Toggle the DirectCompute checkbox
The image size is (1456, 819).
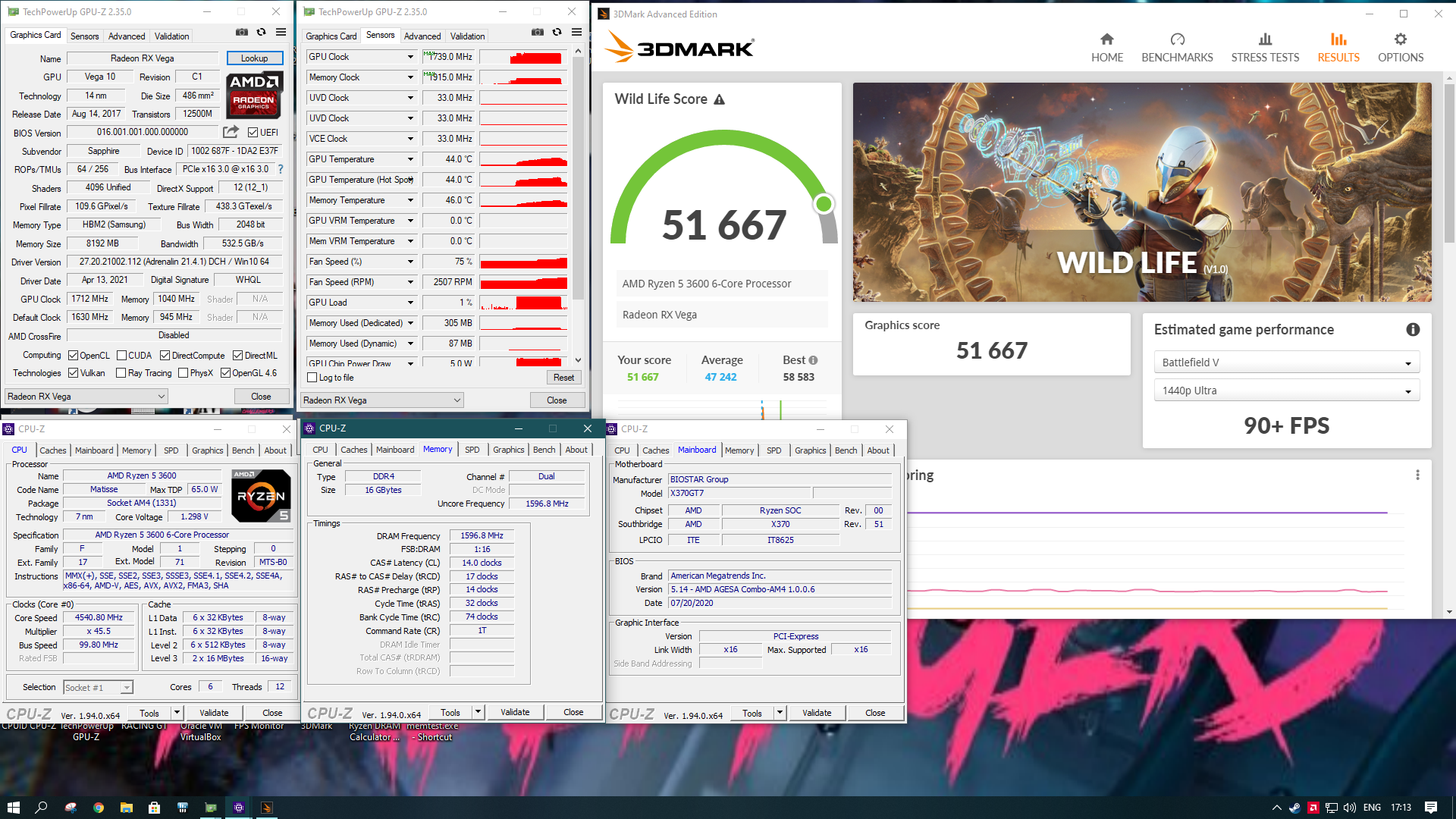coord(165,356)
